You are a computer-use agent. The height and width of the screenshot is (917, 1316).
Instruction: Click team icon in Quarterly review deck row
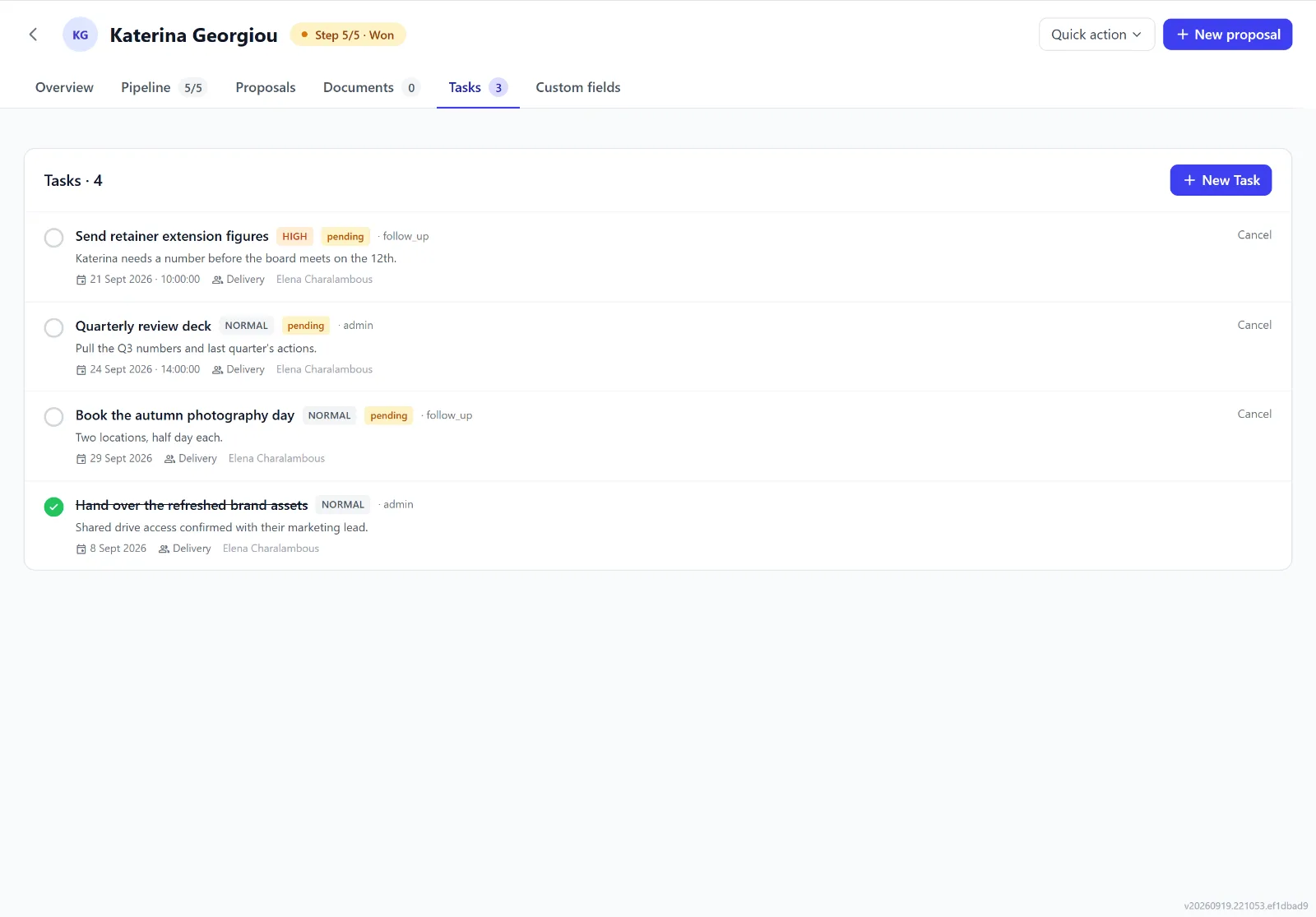click(x=218, y=370)
